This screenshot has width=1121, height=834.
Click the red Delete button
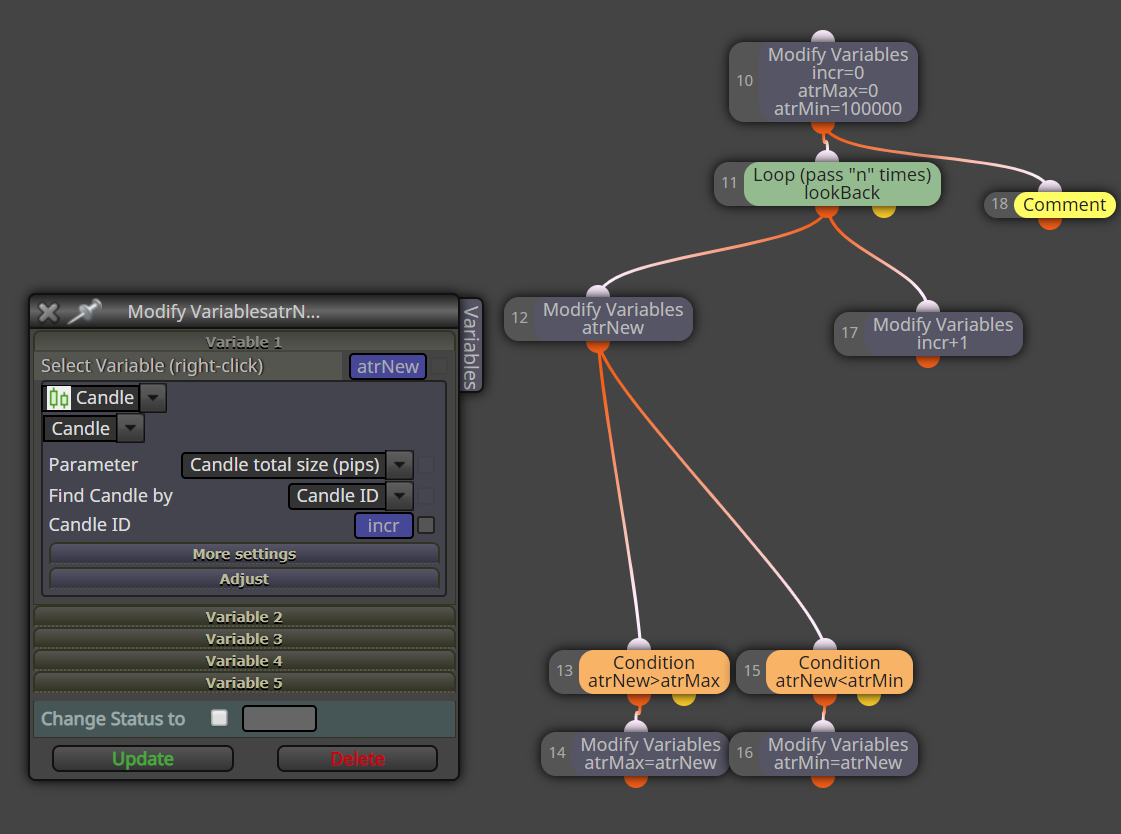[x=357, y=759]
